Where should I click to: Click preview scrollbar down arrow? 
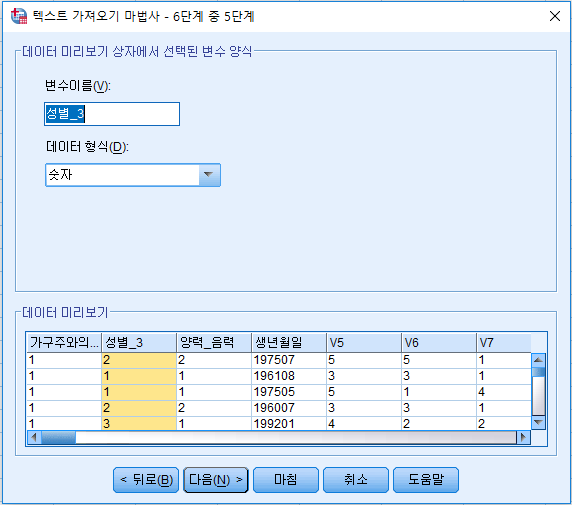click(x=538, y=423)
